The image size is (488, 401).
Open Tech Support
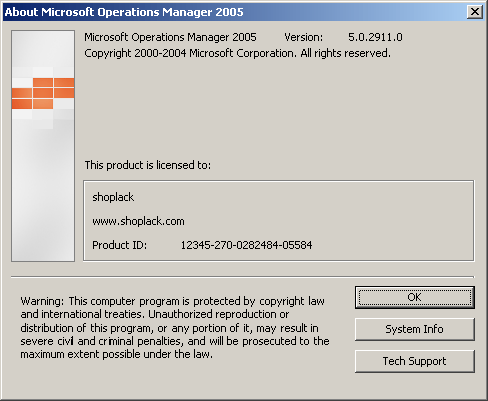(415, 361)
